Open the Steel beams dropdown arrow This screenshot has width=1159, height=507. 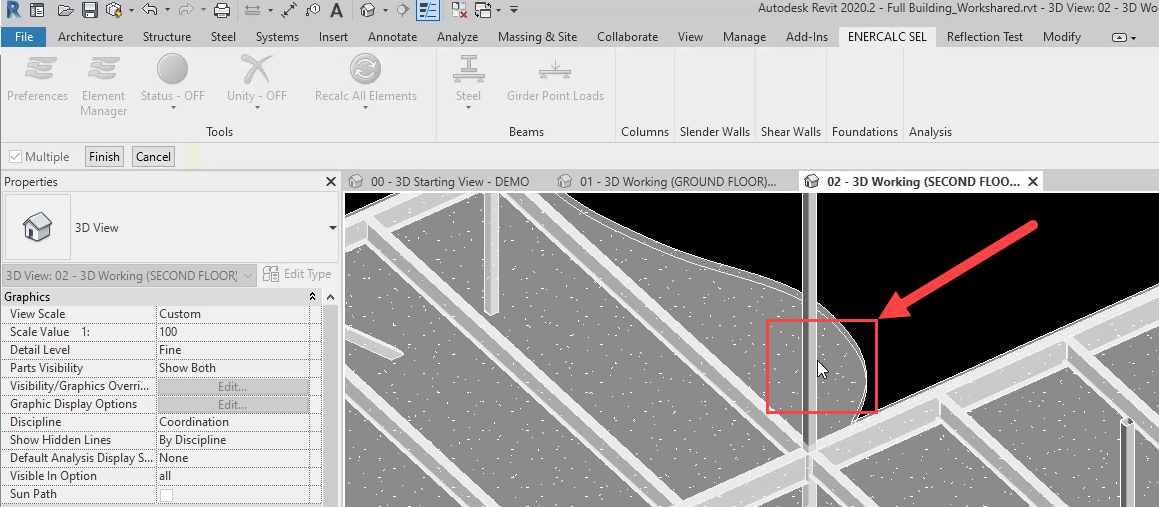point(468,108)
